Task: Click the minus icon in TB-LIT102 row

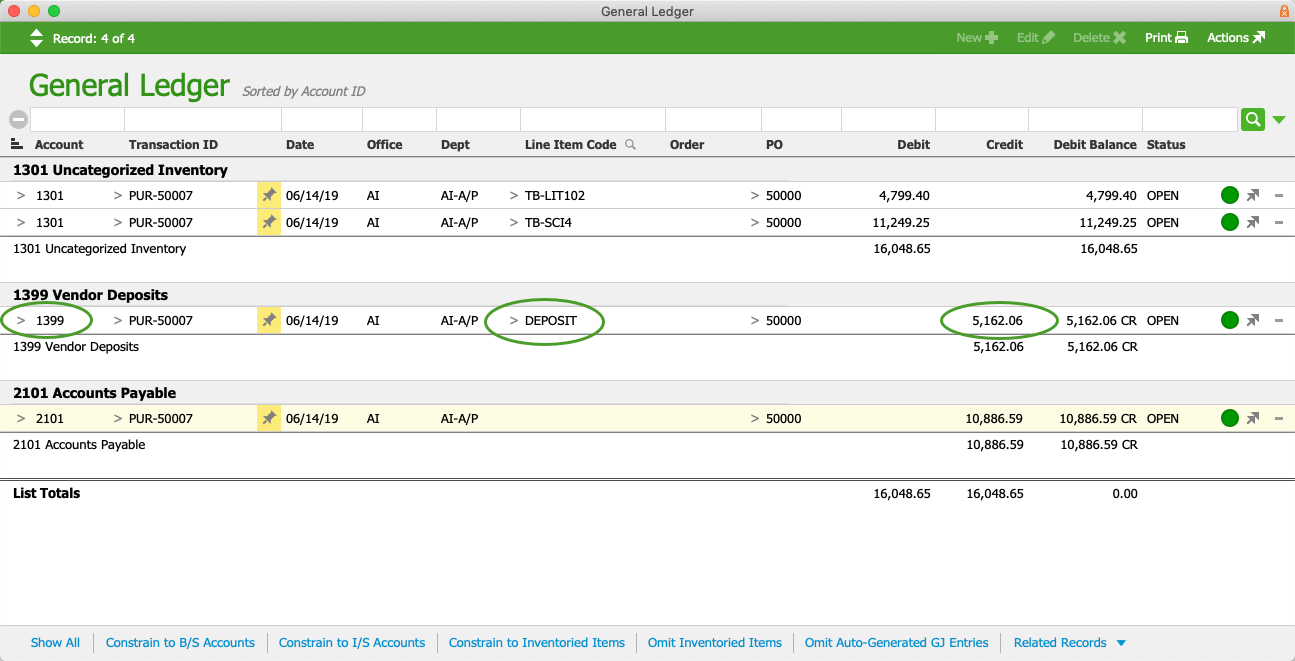Action: pyautogui.click(x=1279, y=195)
